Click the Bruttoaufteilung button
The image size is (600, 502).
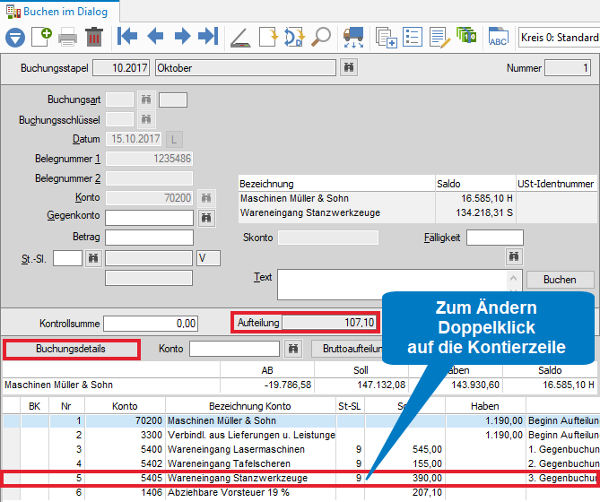tap(346, 349)
